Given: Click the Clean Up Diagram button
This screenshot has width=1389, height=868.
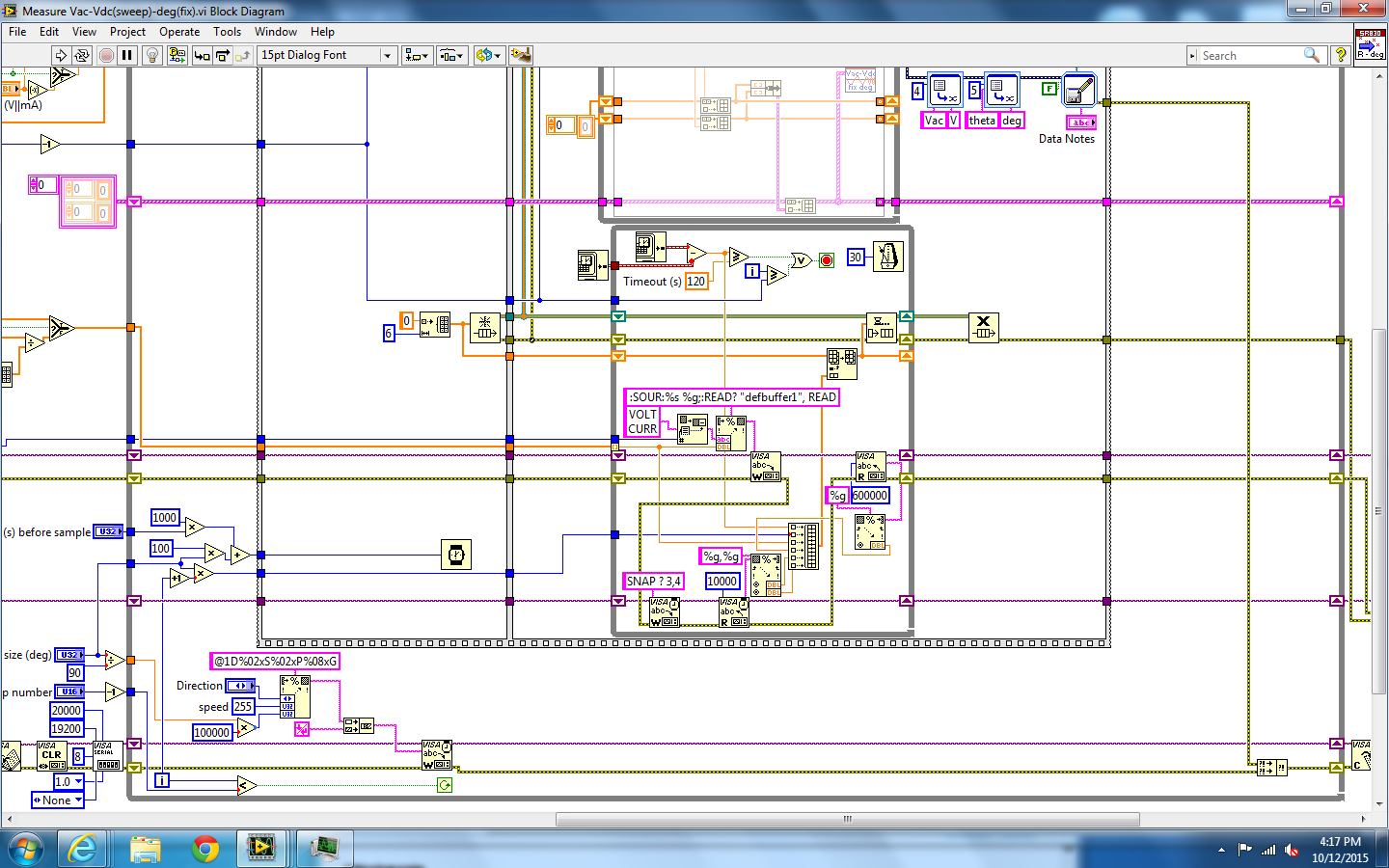Looking at the screenshot, I should tap(521, 55).
